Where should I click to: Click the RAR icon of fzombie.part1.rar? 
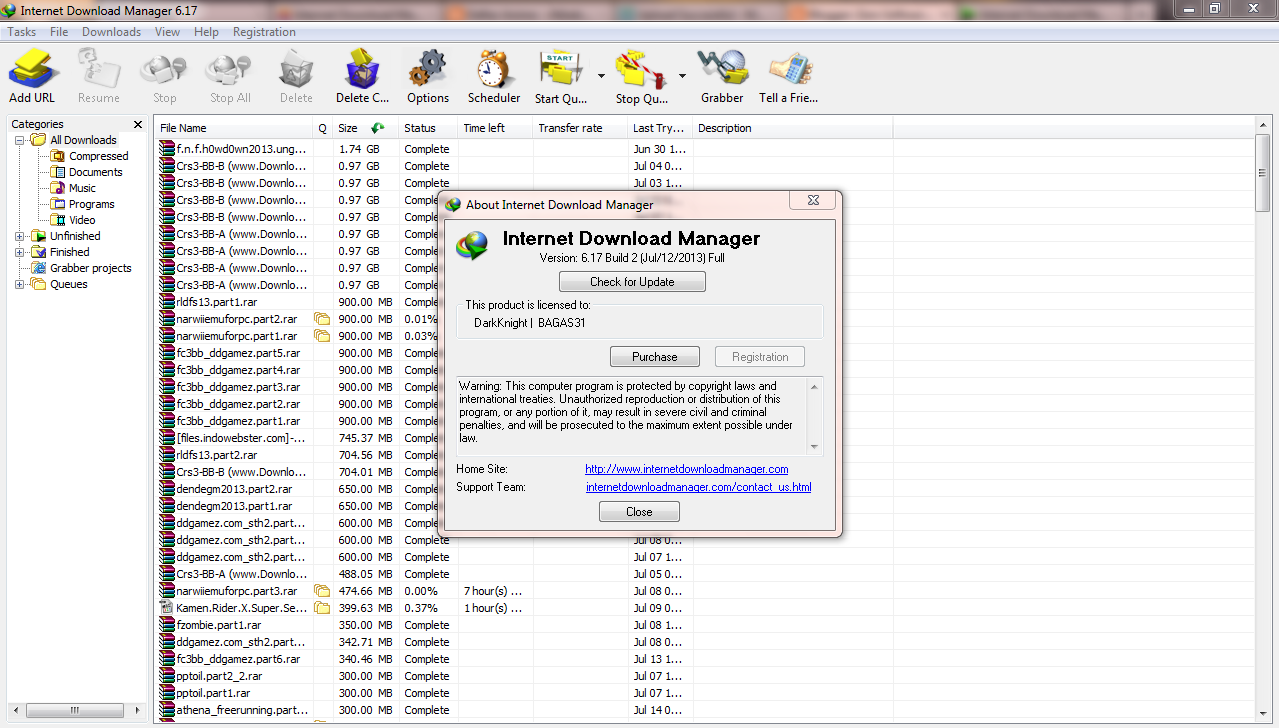click(168, 625)
